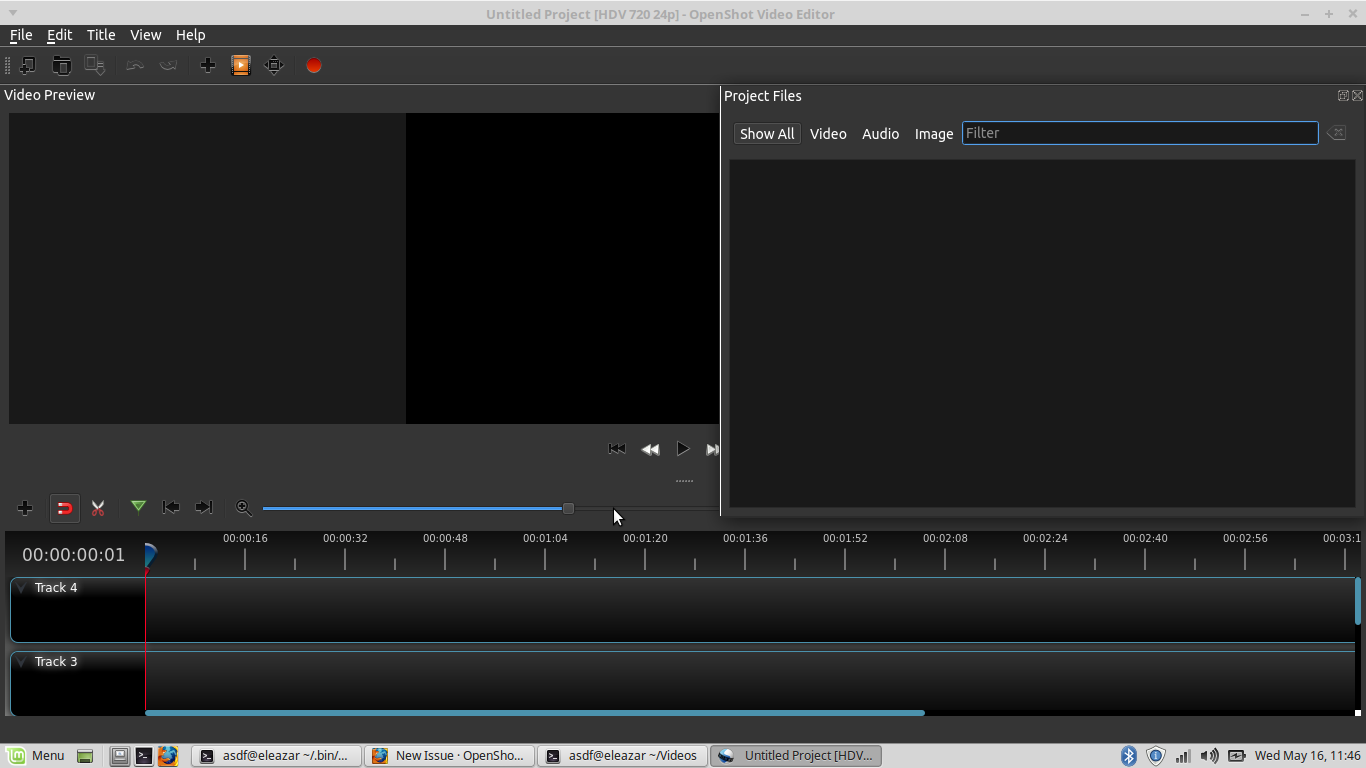Jump to start of video preview
The width and height of the screenshot is (1366, 768).
coord(617,449)
